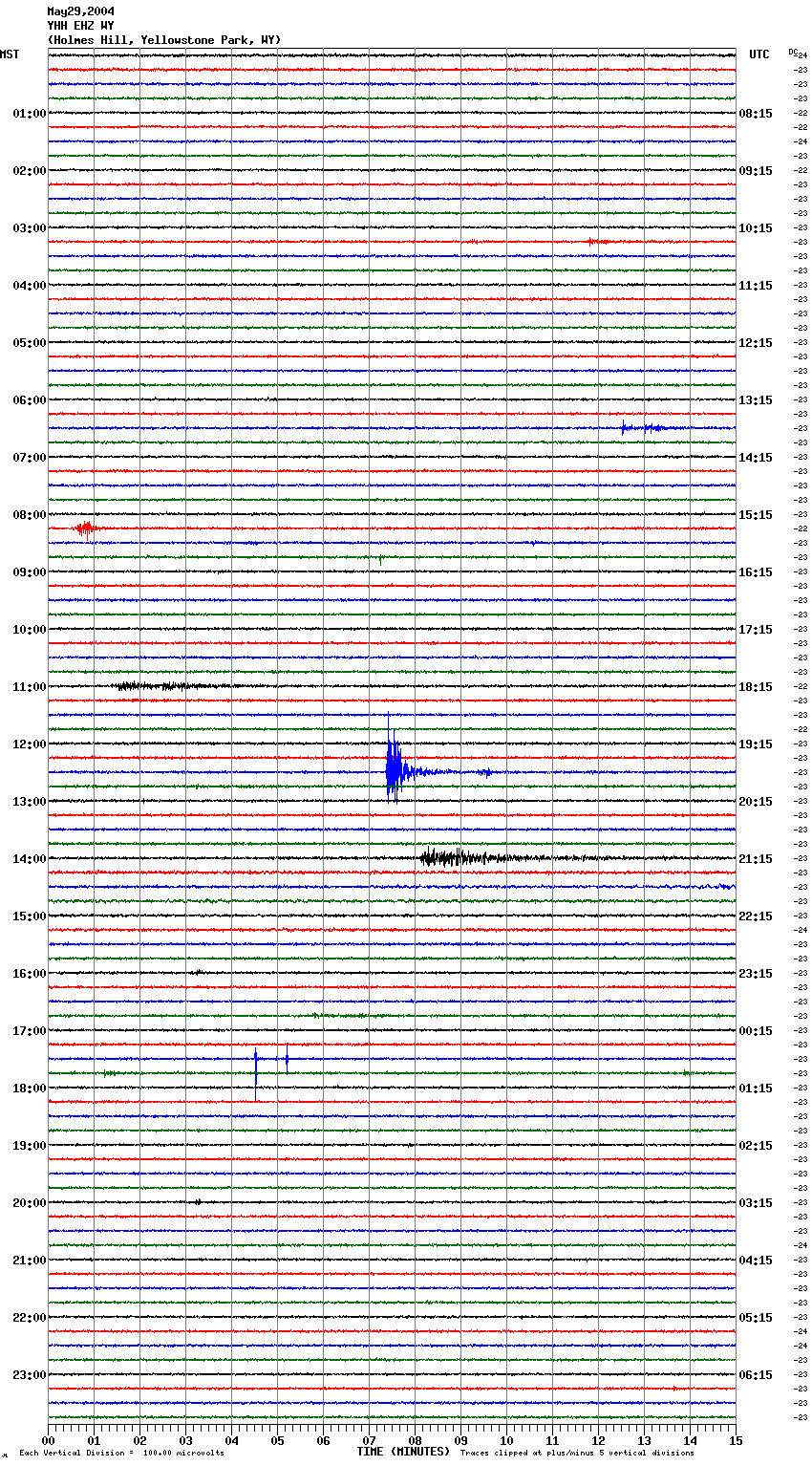This screenshot has width=812, height=1466.
Task: Click the 06:15 UTC time label
Action: [756, 1375]
